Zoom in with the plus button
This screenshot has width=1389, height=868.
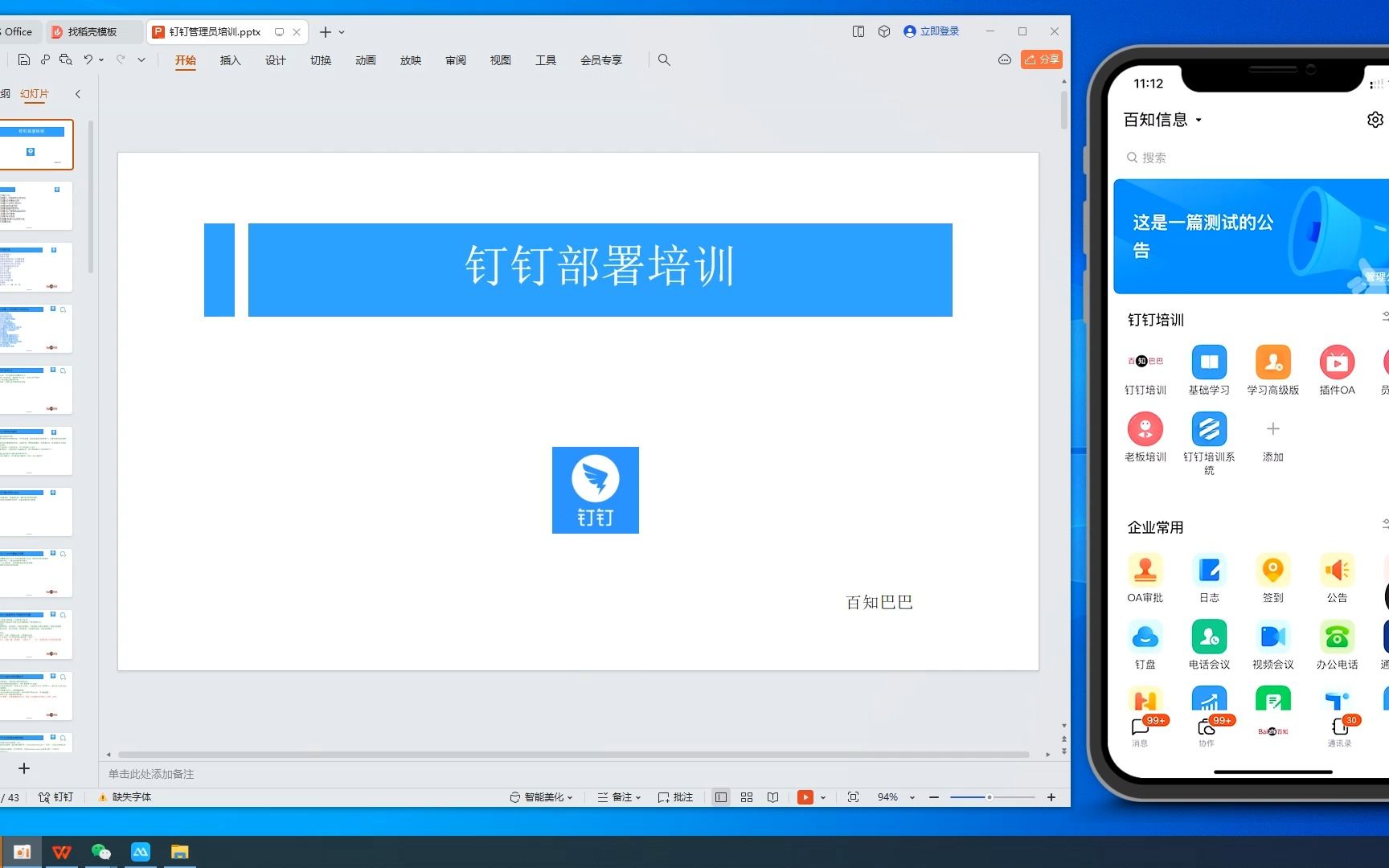pos(1051,797)
